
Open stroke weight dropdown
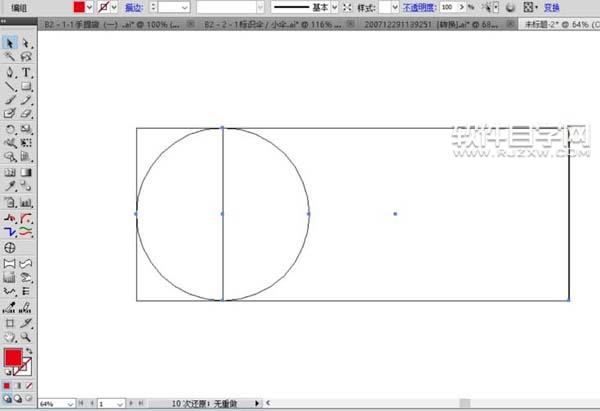(185, 7)
